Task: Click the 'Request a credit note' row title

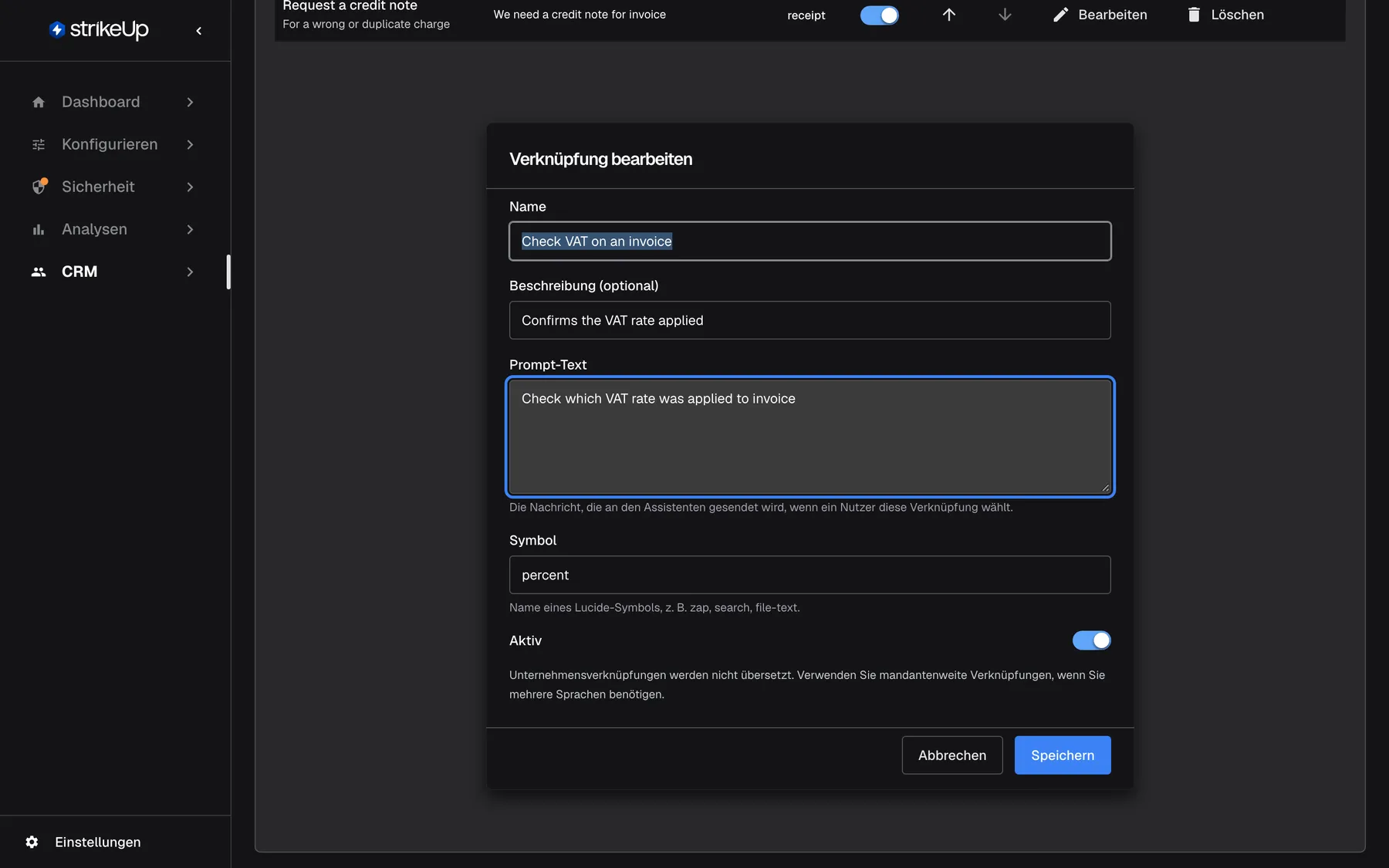Action: [x=350, y=5]
